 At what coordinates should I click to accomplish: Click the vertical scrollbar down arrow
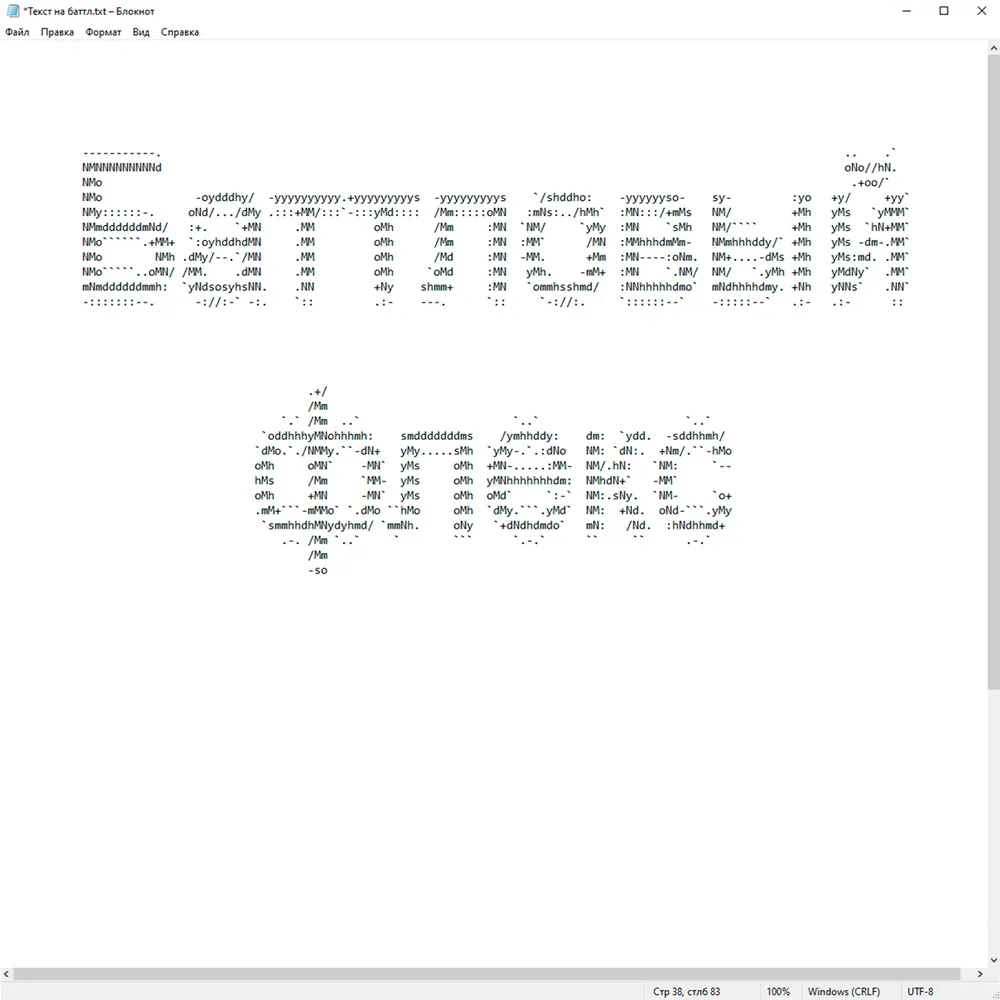[x=994, y=960]
